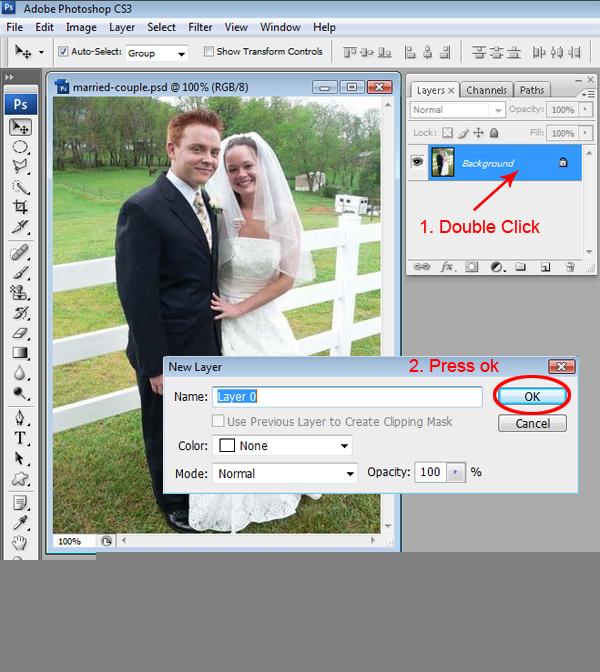Open the Filter menu

(200, 27)
